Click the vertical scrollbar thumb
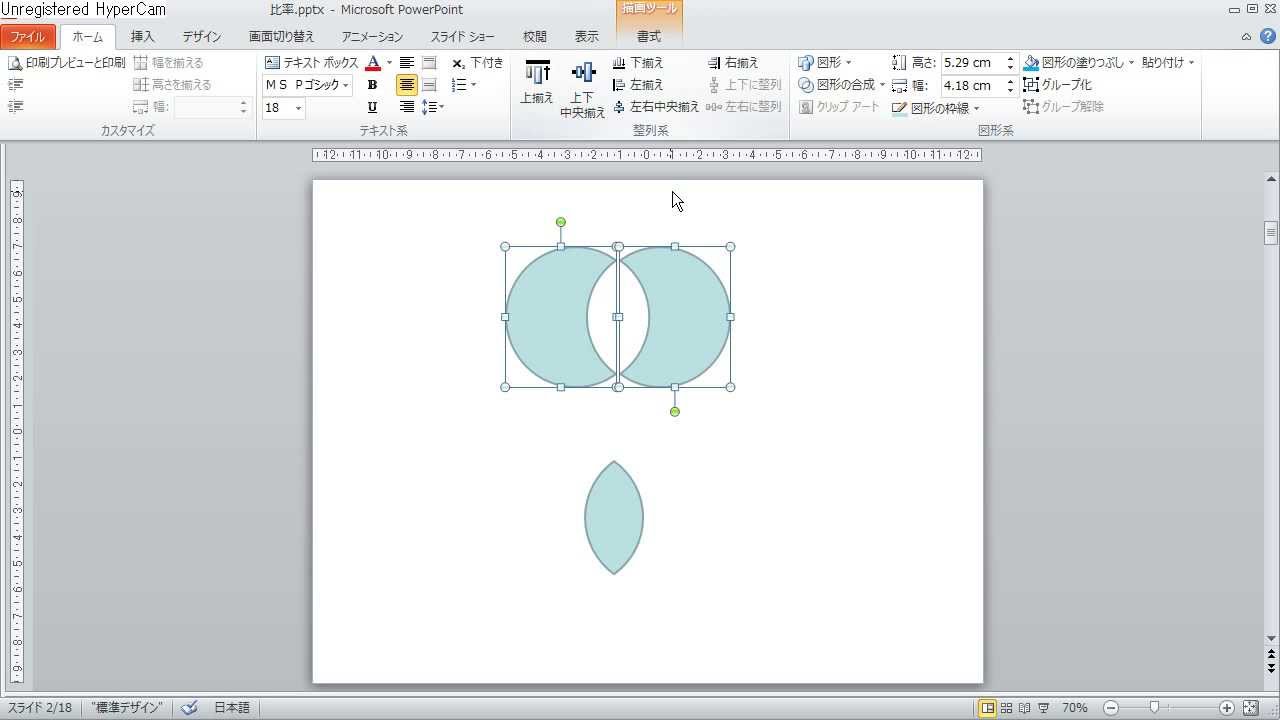1280x720 pixels. 1271,233
